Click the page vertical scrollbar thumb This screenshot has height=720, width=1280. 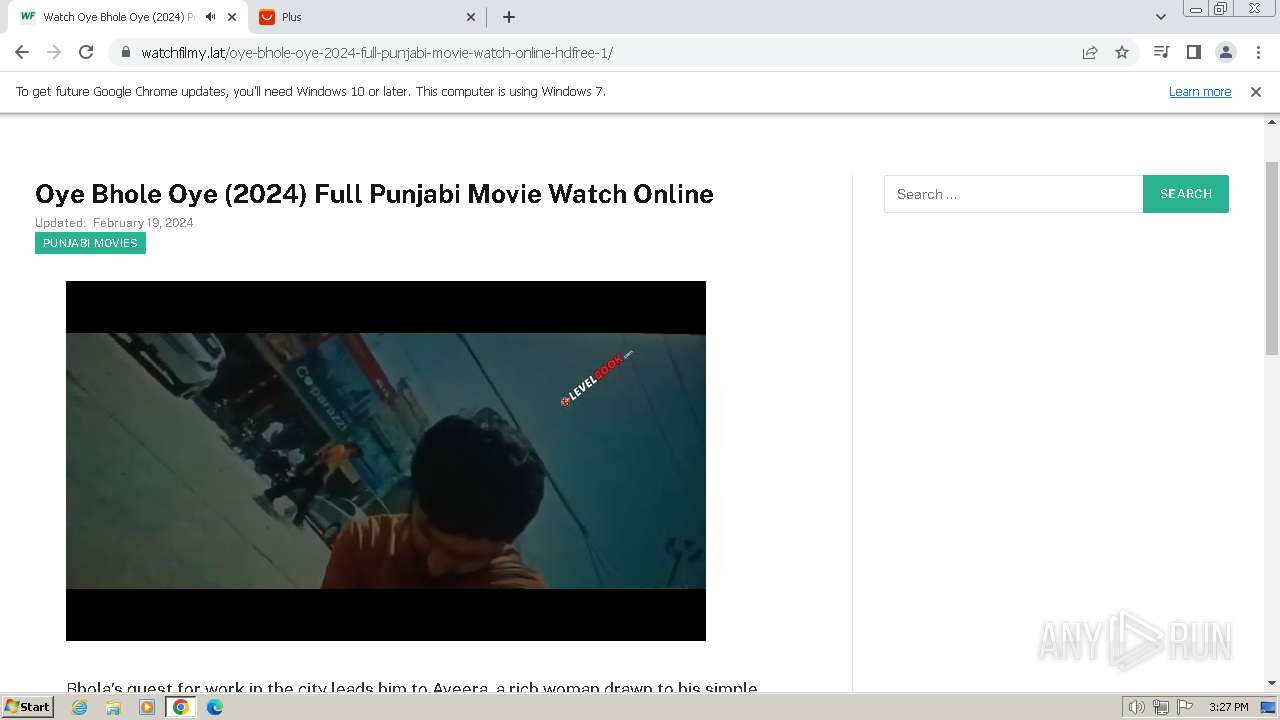pyautogui.click(x=1272, y=258)
